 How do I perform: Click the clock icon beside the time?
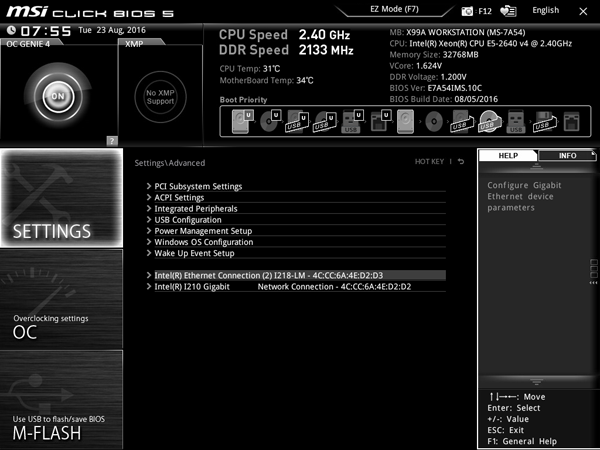point(11,30)
